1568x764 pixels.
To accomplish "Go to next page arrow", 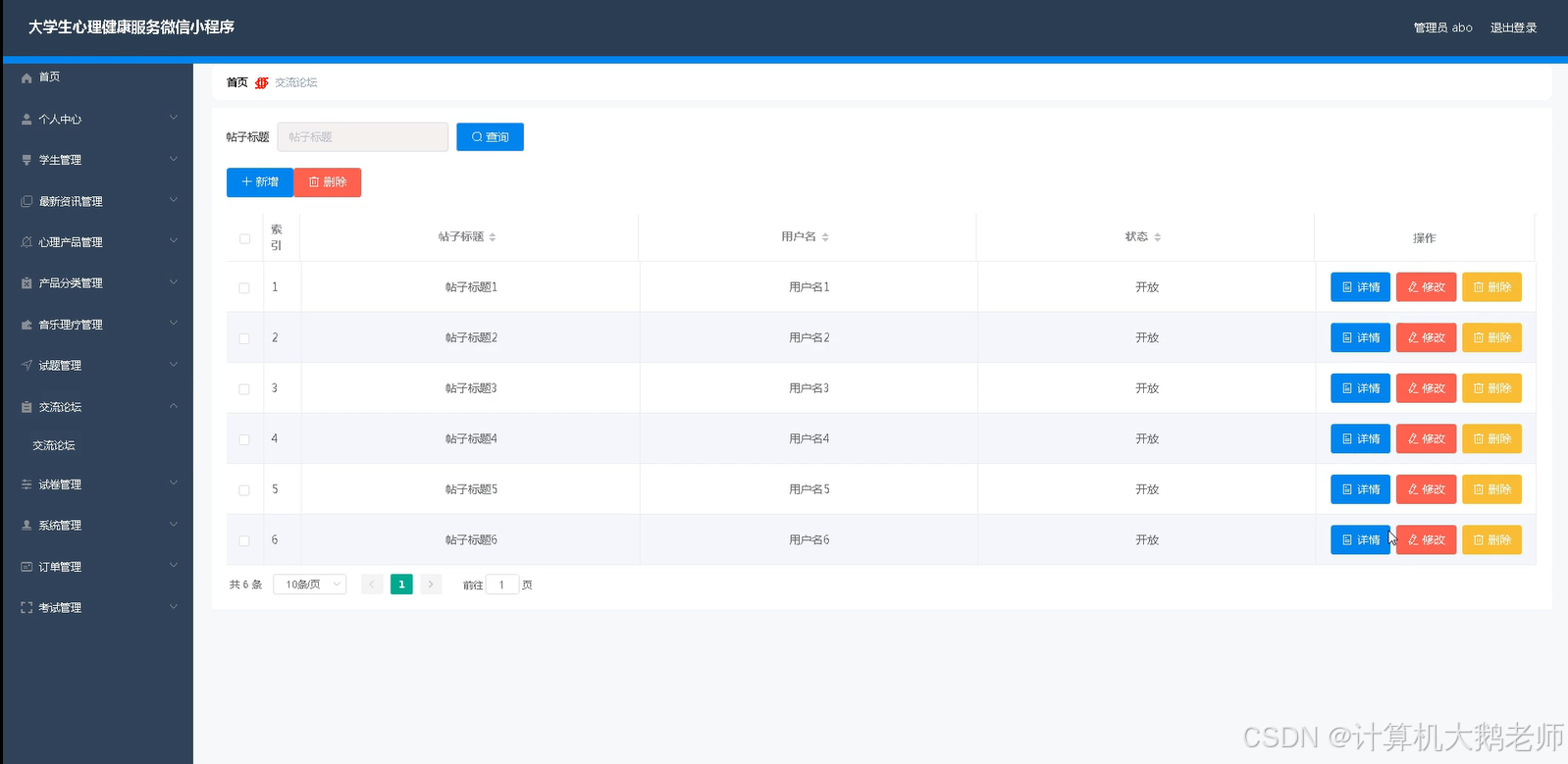I will [431, 585].
